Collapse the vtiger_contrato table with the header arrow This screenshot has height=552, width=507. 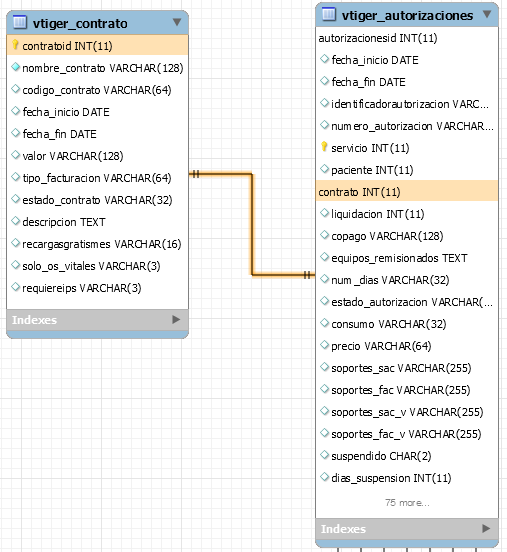177,23
